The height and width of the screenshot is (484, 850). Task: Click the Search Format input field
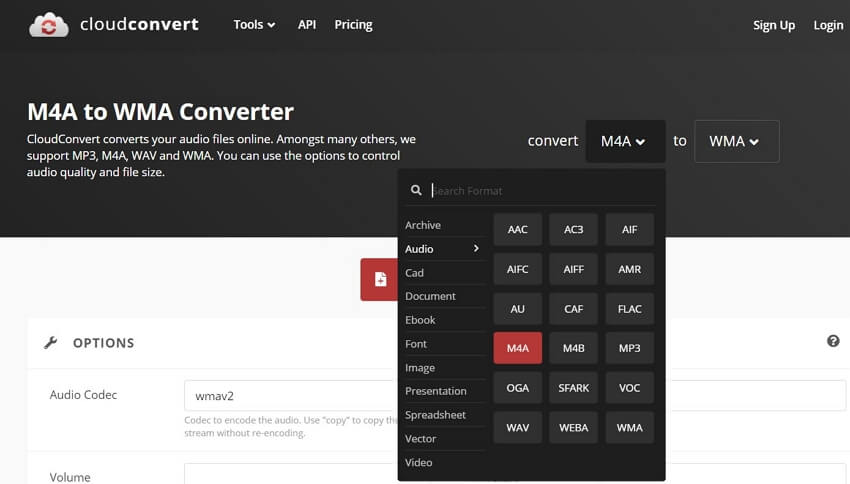tap(542, 190)
